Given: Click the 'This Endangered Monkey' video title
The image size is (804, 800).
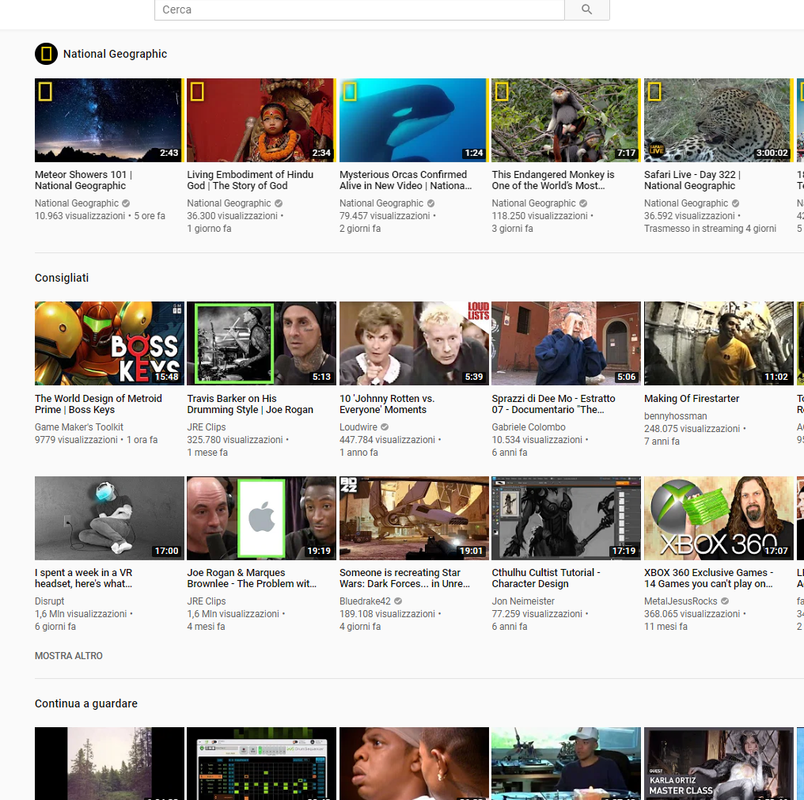Looking at the screenshot, I should pos(553,180).
